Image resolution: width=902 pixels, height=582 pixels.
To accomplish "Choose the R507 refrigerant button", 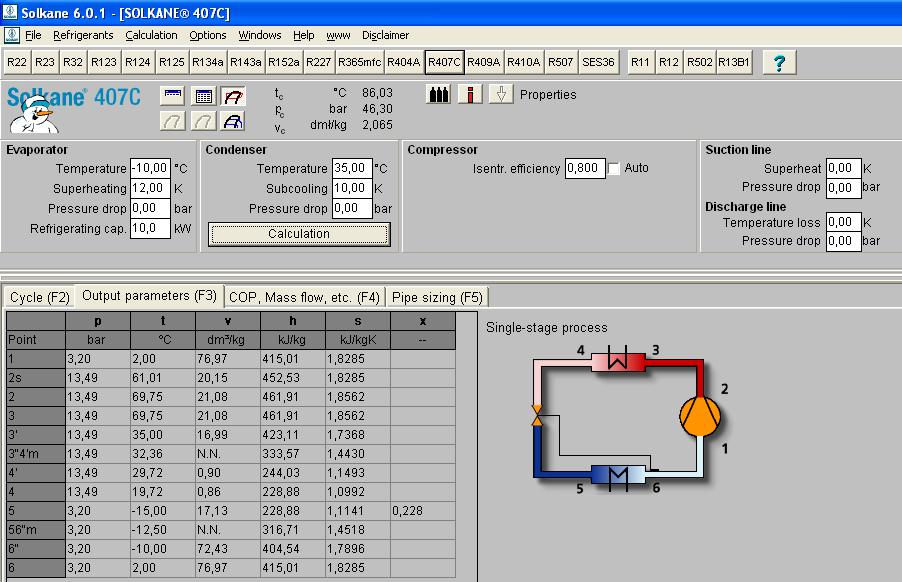I will [x=561, y=62].
